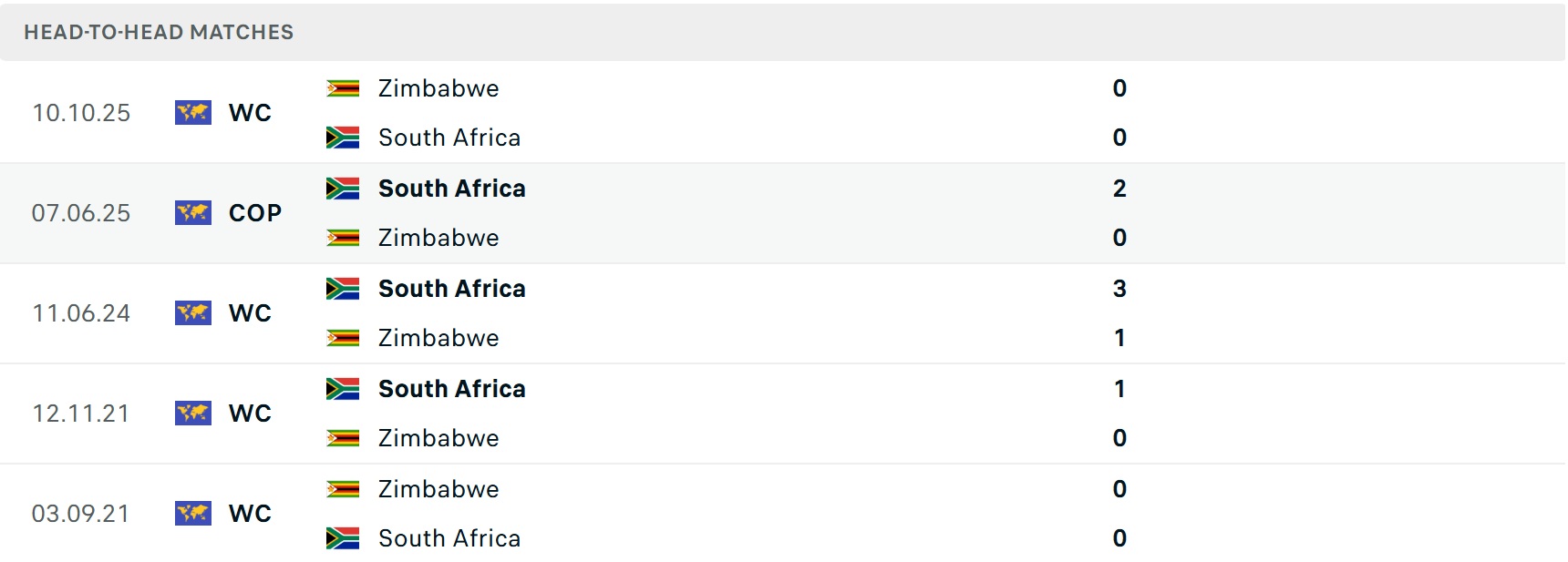Click the competition icon beside 11.06.24 match
Viewport: 1568px width, 562px height.
[192, 313]
